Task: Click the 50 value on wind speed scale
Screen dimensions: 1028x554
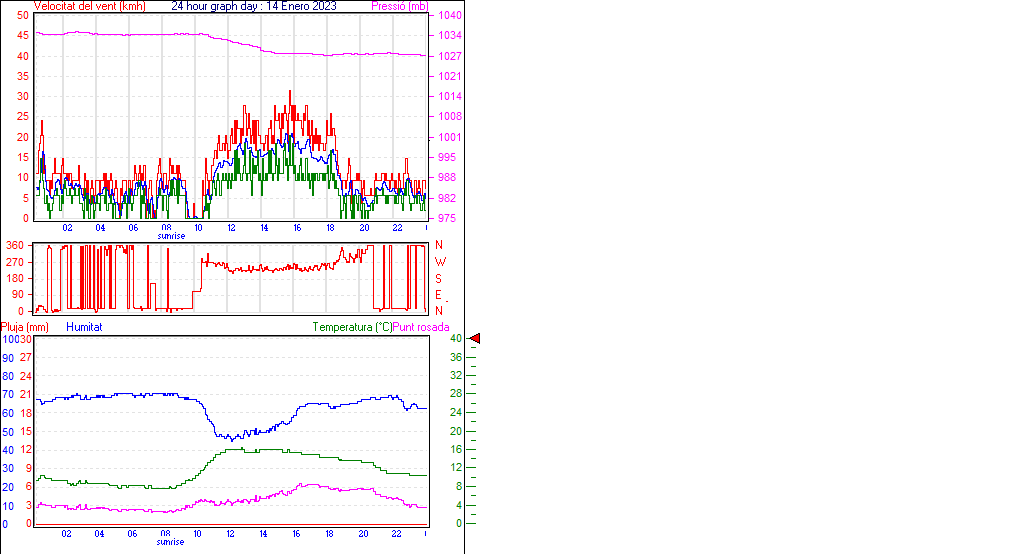Action: point(23,16)
